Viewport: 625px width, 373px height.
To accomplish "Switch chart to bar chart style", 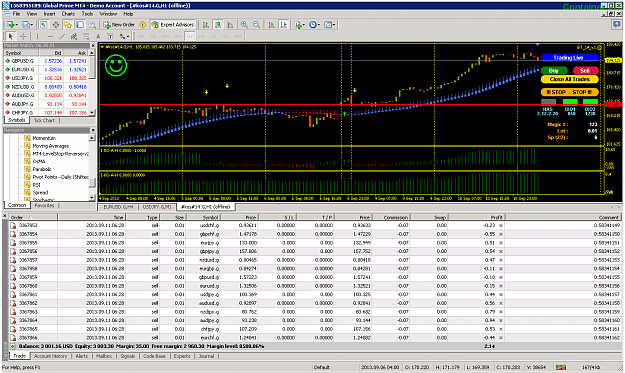I will point(206,25).
